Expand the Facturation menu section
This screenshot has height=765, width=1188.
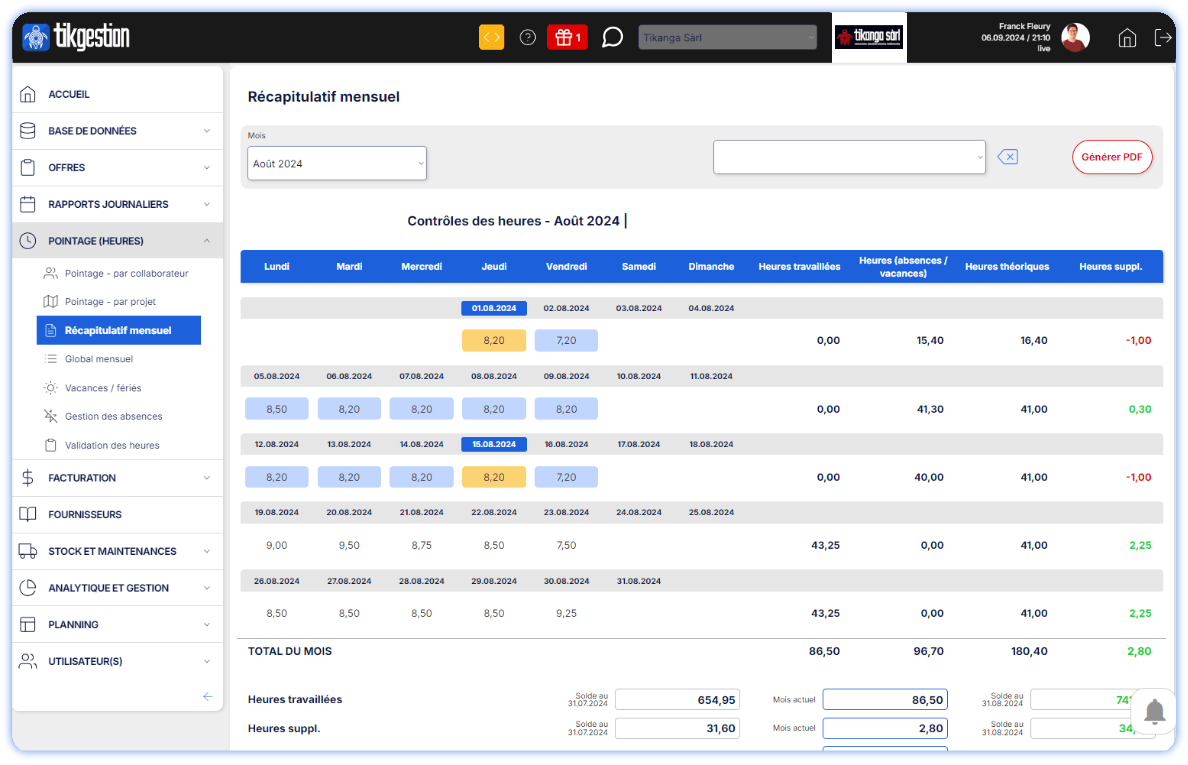click(118, 478)
